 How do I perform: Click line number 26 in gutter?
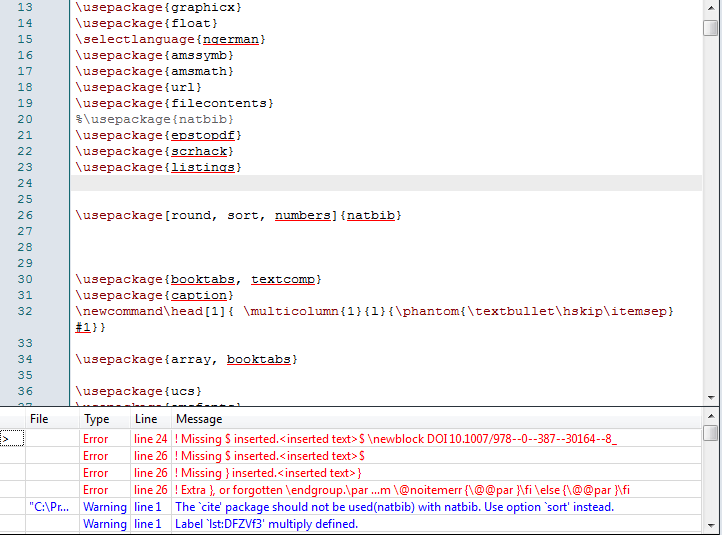[25, 215]
